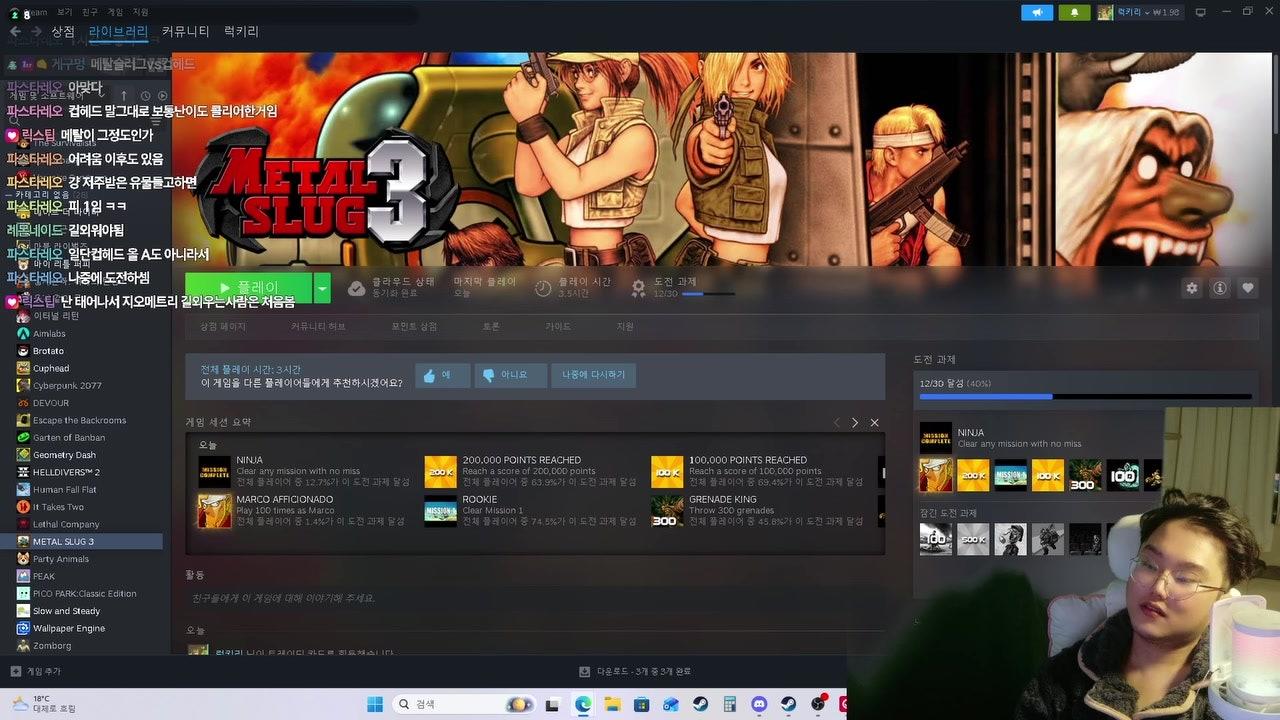Click the 나중에 다시하기 button

tap(593, 375)
